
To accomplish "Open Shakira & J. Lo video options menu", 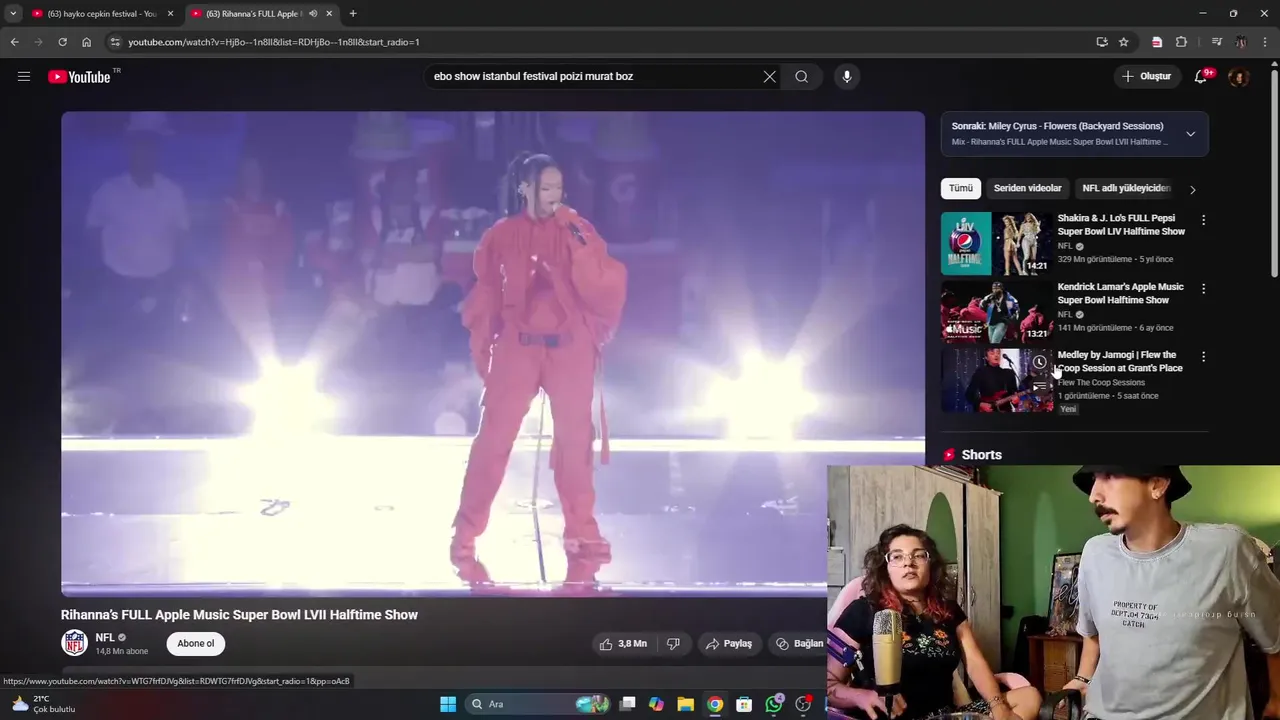I will pos(1203,220).
